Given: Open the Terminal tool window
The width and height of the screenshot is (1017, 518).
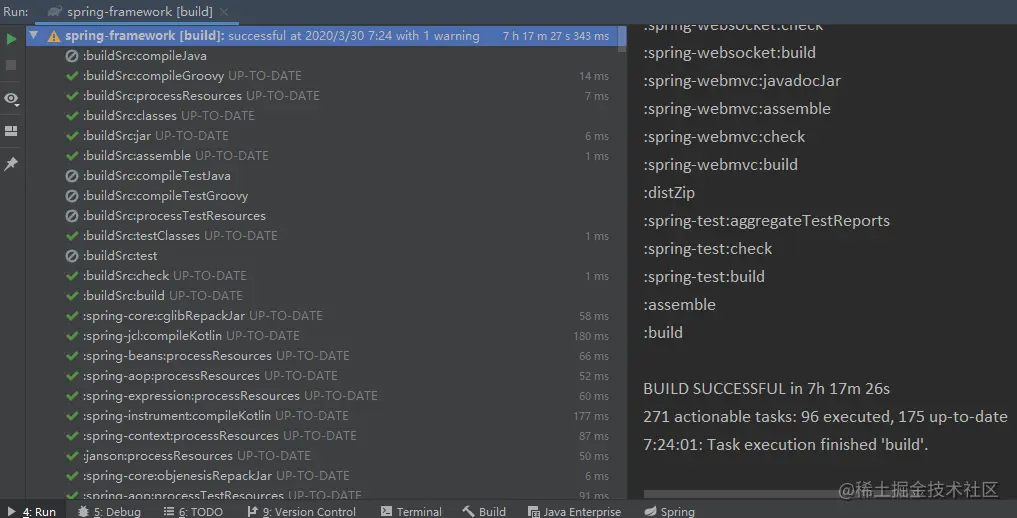Looking at the screenshot, I should (x=411, y=512).
